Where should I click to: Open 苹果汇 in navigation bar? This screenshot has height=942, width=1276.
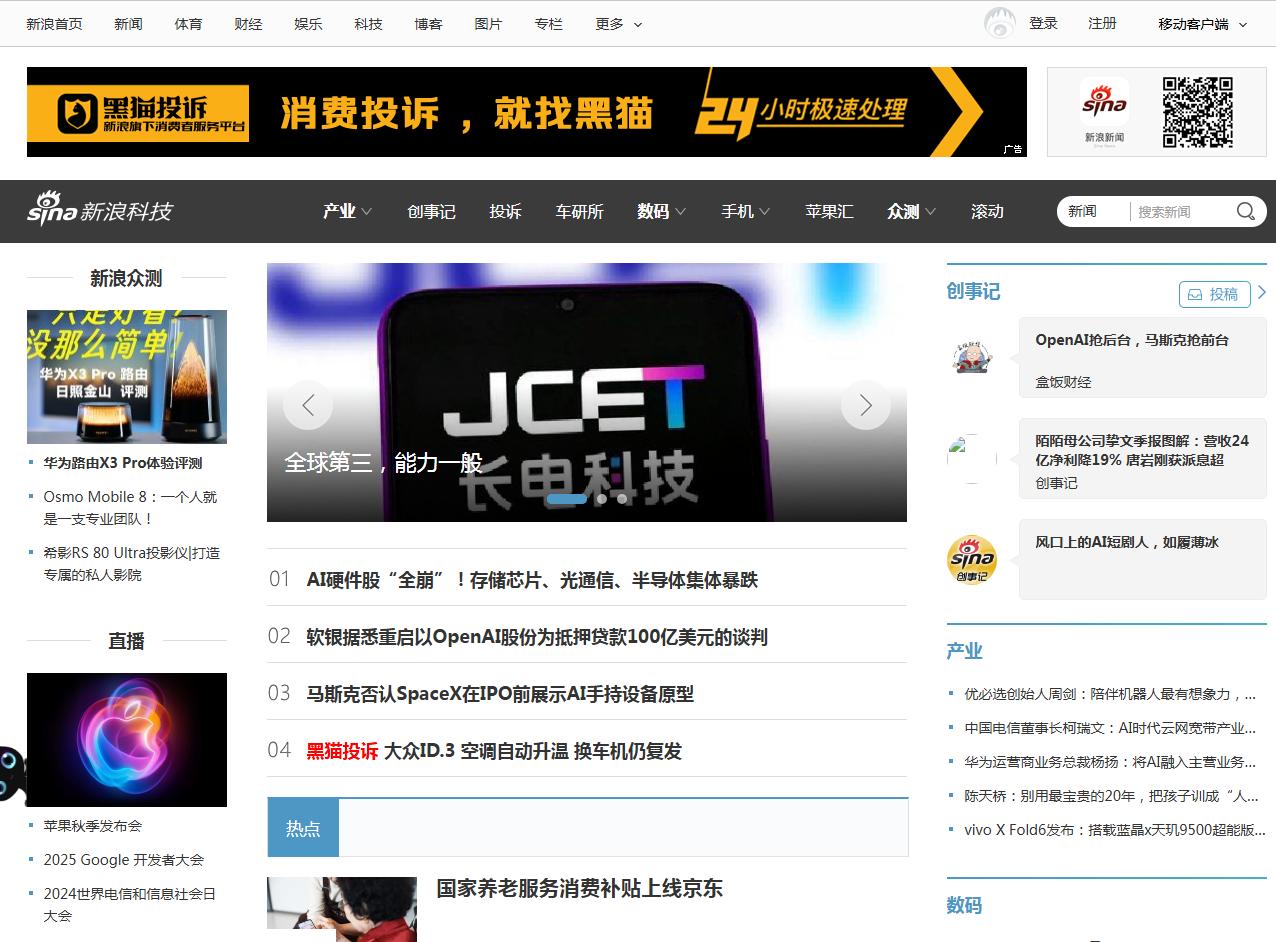[x=829, y=211]
